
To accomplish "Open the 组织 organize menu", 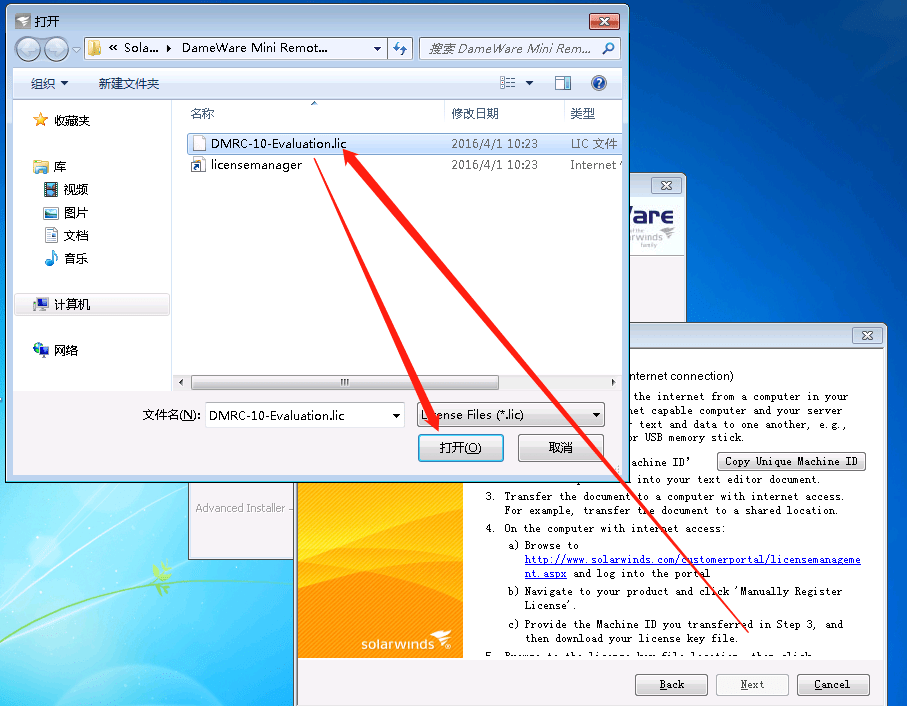I will (x=49, y=83).
